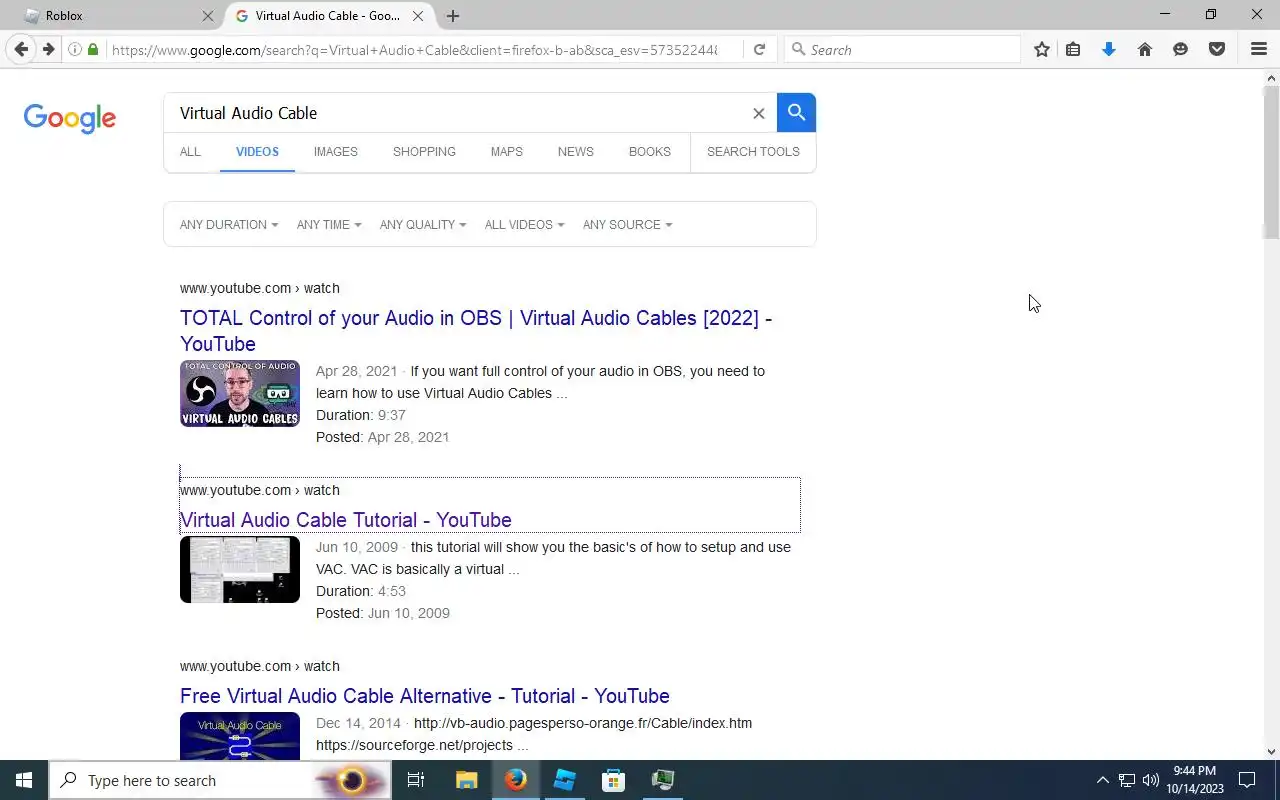Click Free Virtual Audio Cable Alternative thumbnail
The height and width of the screenshot is (800, 1280).
click(240, 736)
